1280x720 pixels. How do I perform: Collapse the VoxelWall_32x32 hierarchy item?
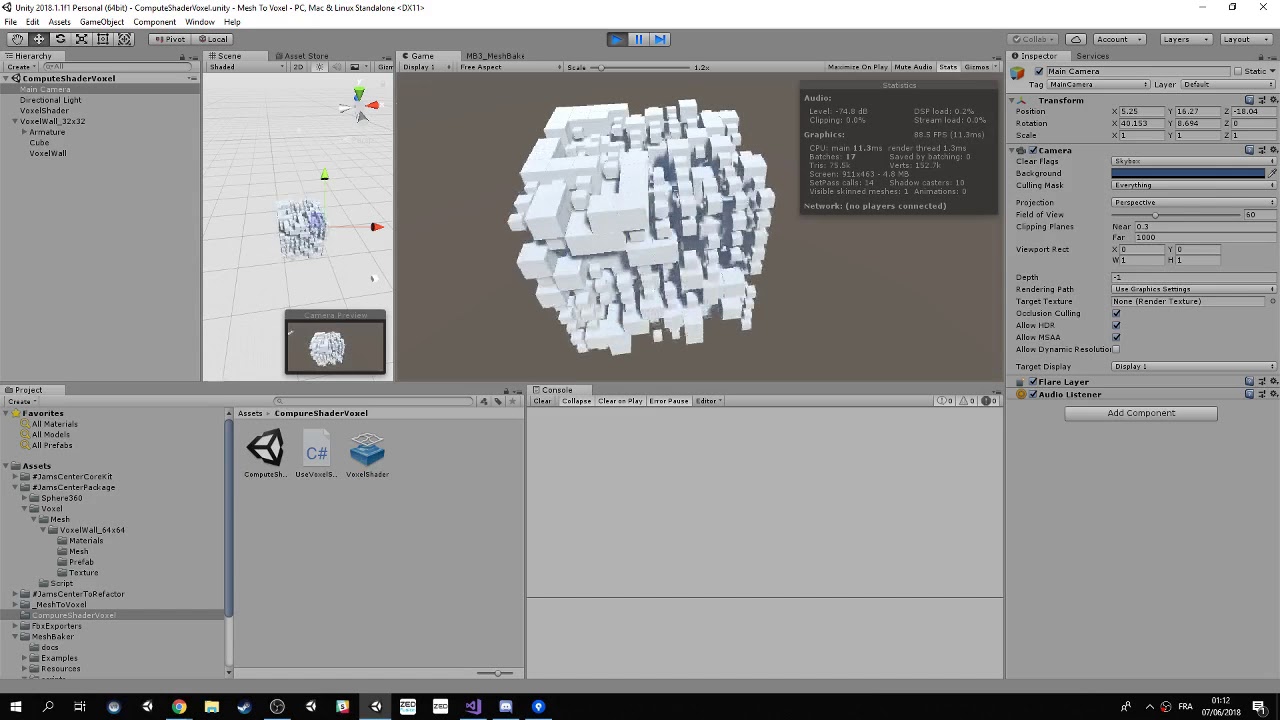[15, 121]
